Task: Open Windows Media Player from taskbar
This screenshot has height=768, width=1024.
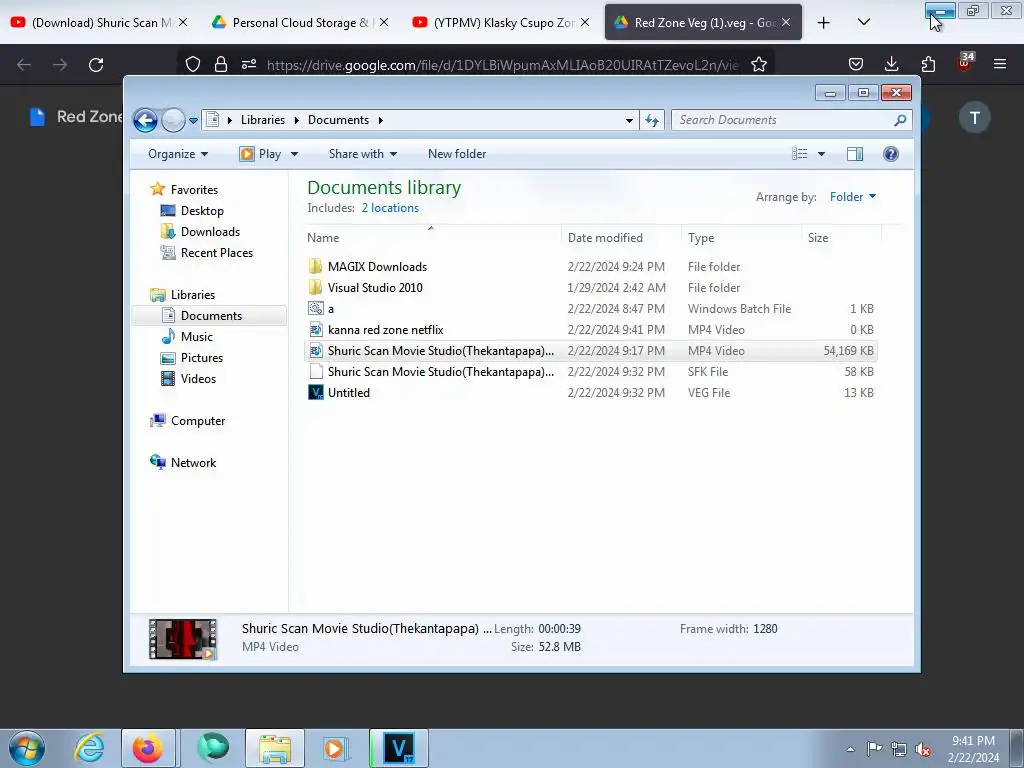Action: tap(336, 748)
